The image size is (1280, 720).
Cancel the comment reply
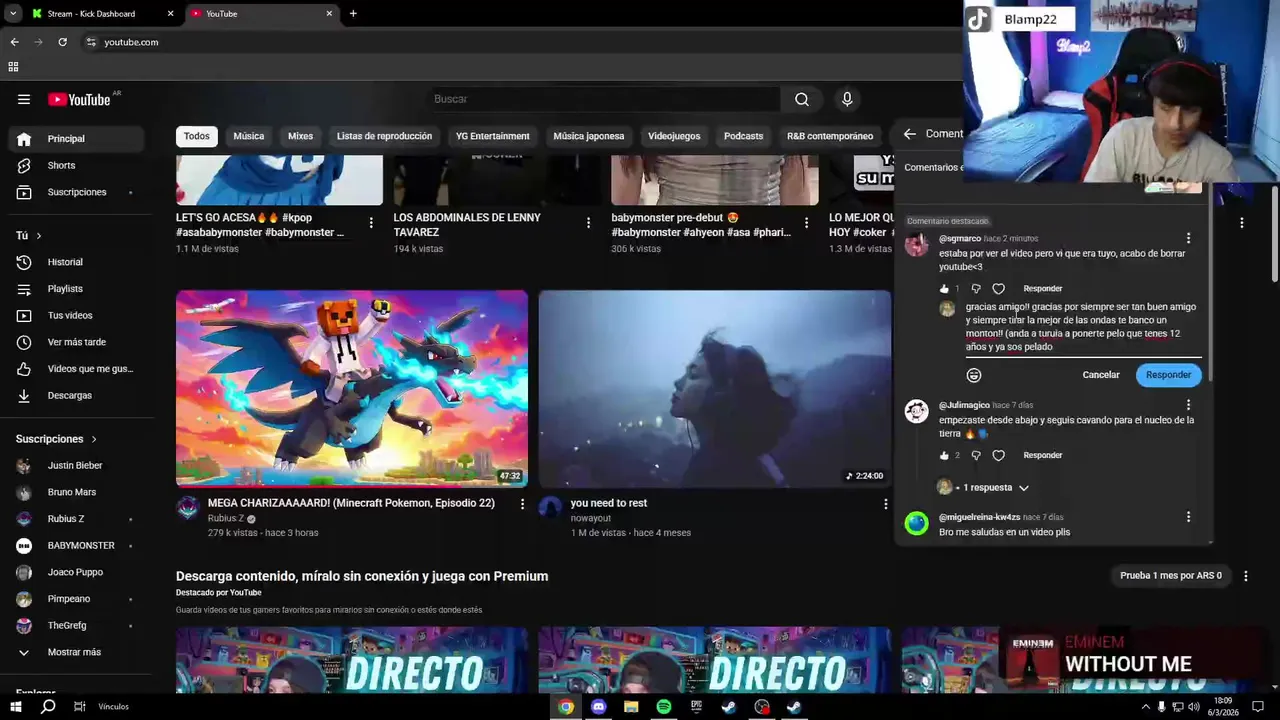coord(1101,375)
